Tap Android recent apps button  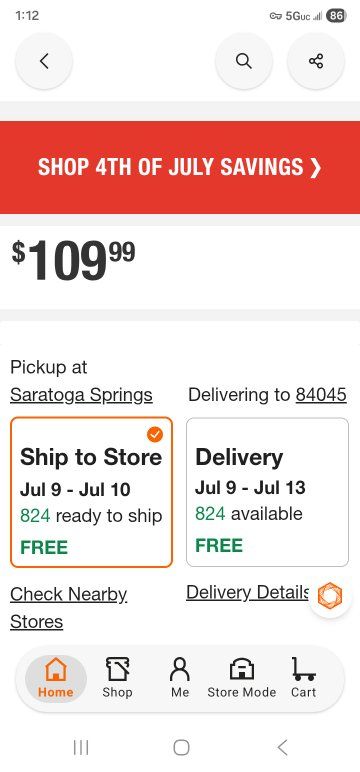(x=81, y=747)
